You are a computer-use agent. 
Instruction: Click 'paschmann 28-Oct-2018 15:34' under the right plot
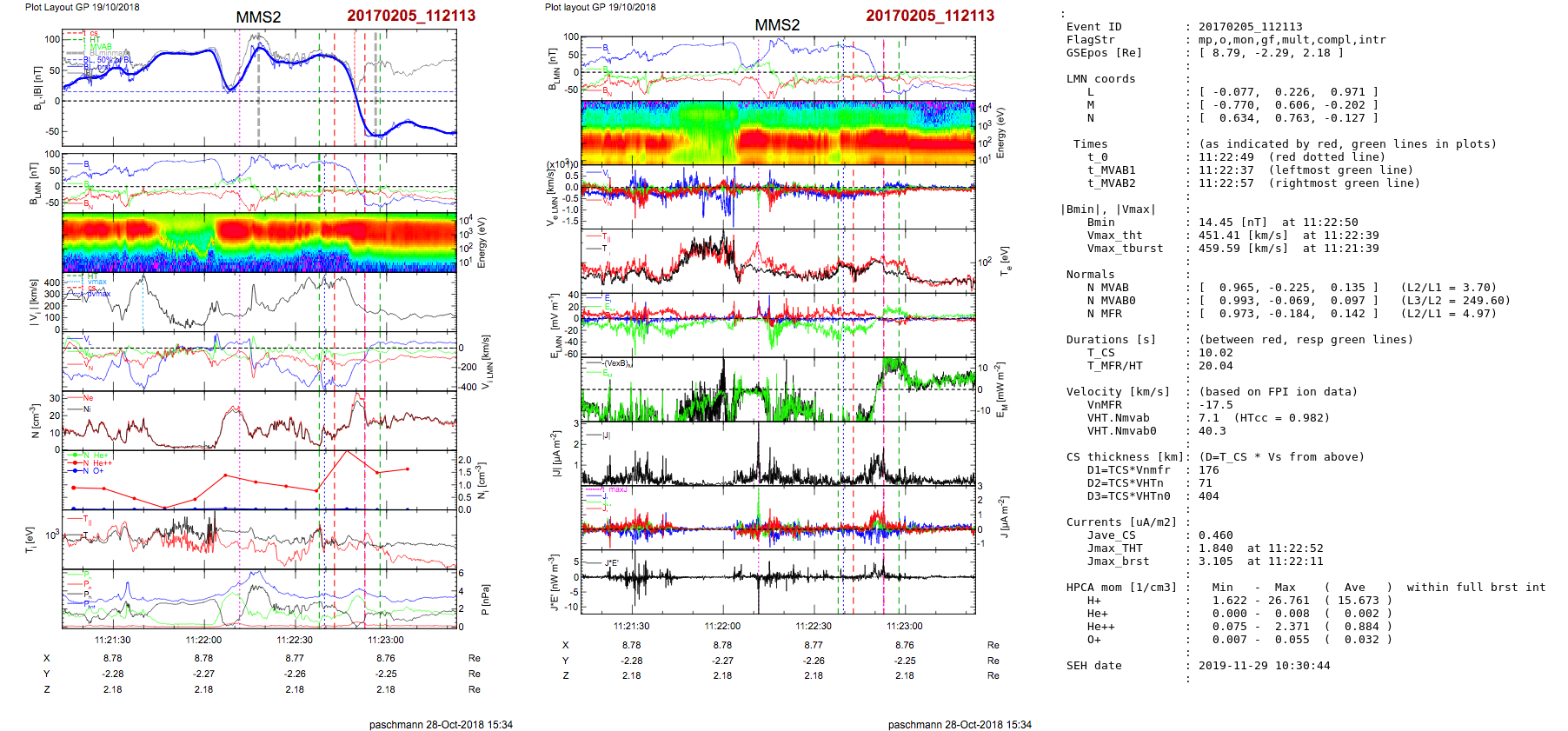click(x=960, y=724)
